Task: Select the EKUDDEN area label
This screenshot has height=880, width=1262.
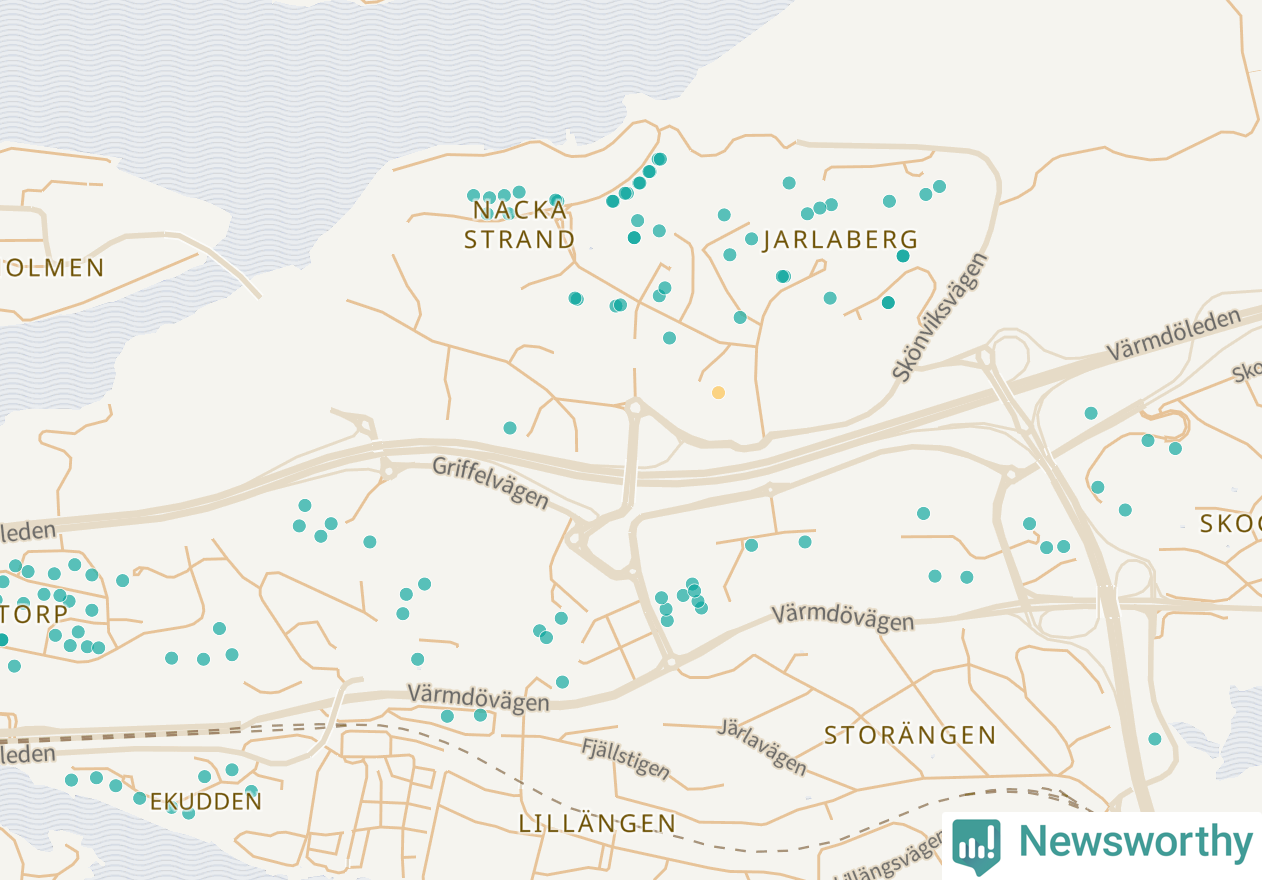Action: tap(206, 802)
